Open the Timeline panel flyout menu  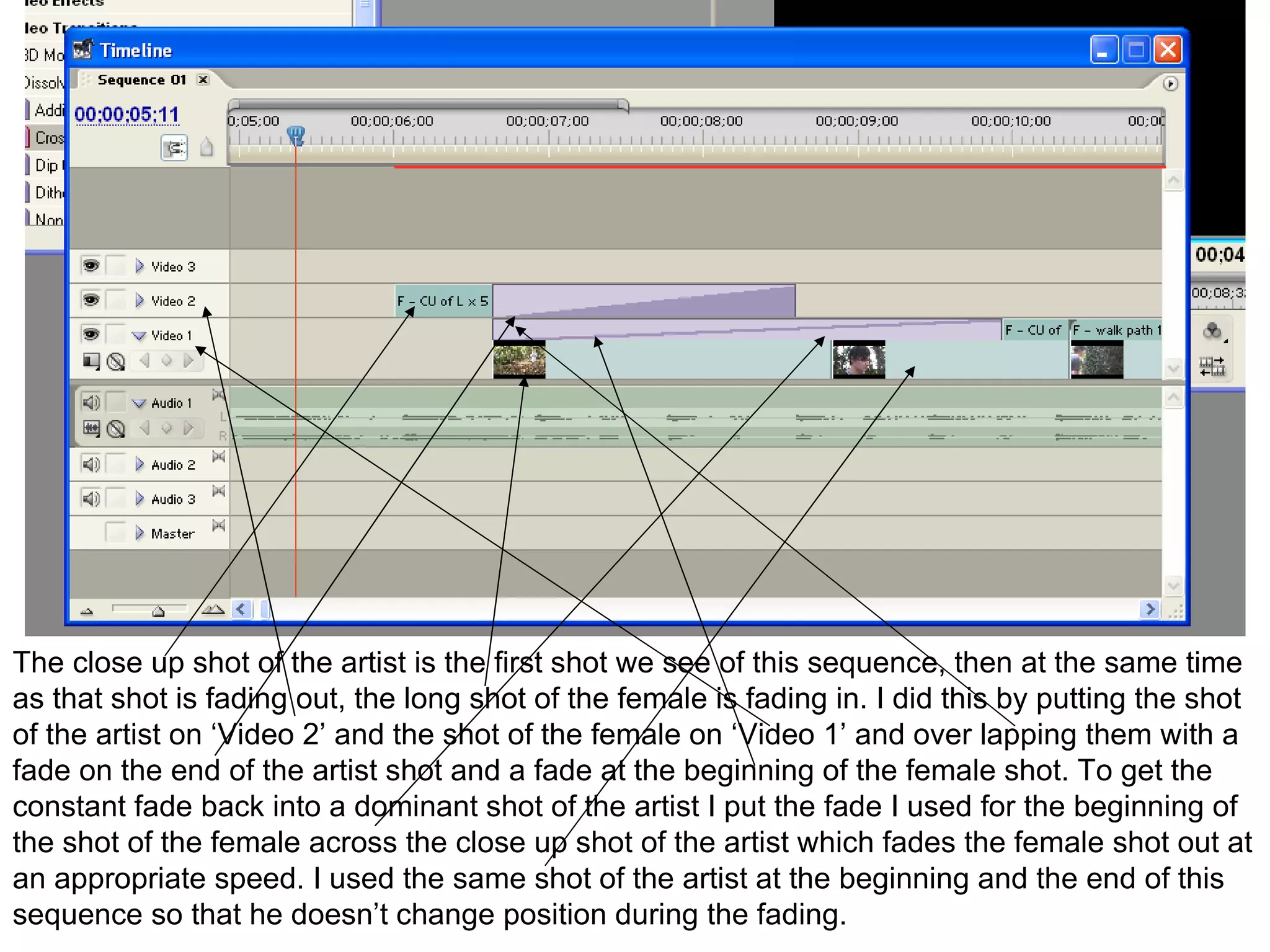(1170, 84)
